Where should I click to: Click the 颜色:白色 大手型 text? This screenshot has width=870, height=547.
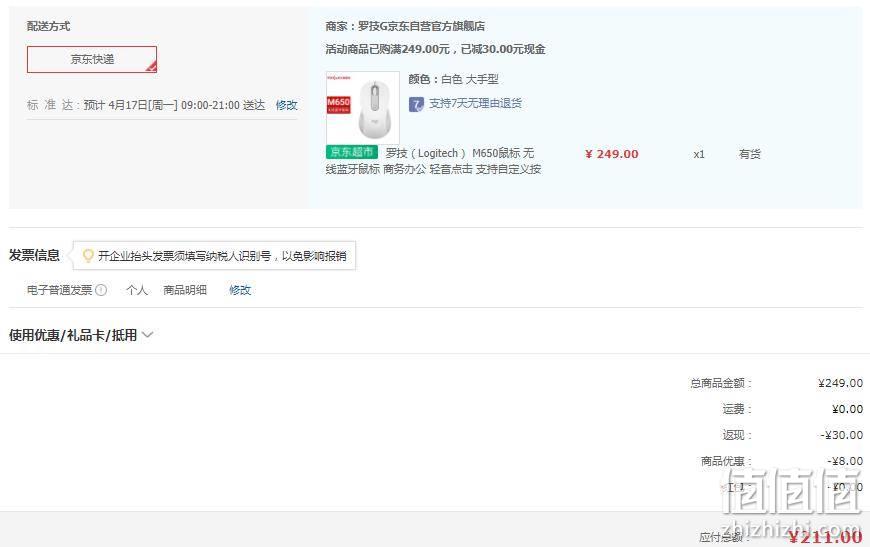point(453,79)
